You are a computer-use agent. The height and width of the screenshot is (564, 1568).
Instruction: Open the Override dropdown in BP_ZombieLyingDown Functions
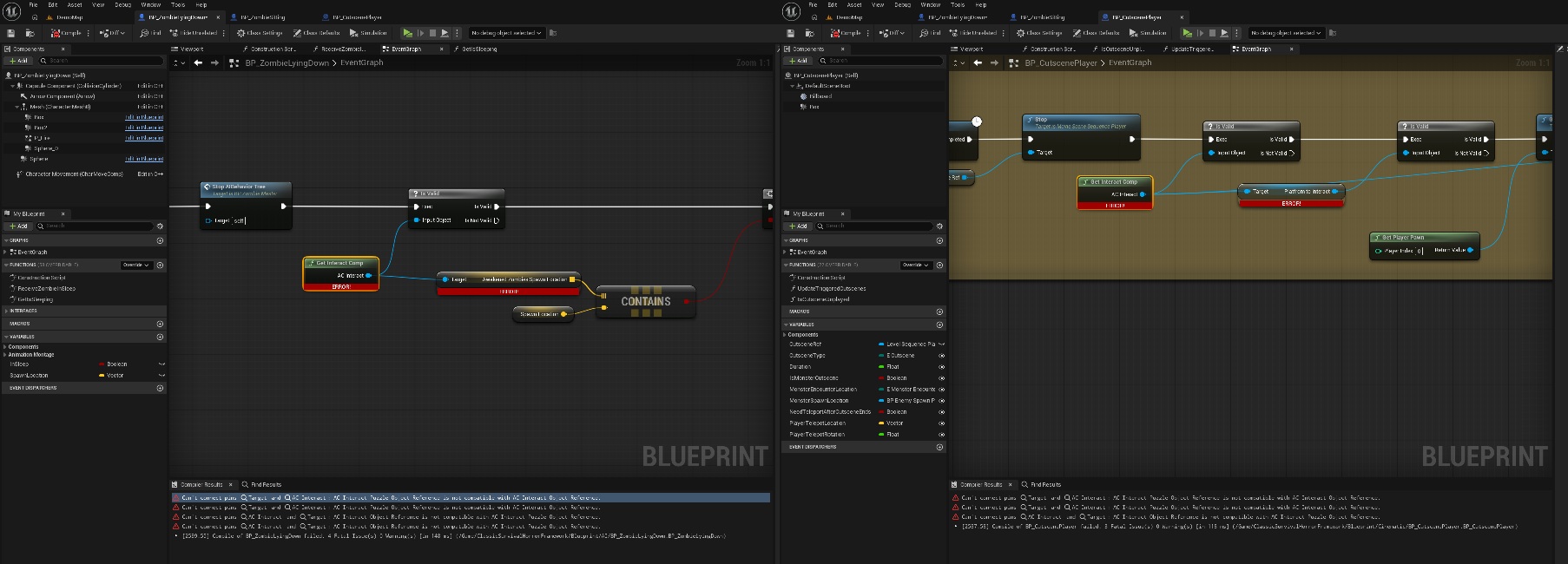(136, 265)
